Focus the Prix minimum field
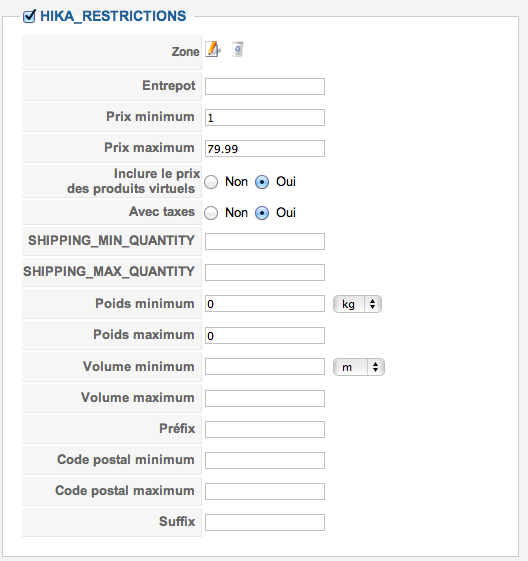The image size is (528, 561). (265, 118)
